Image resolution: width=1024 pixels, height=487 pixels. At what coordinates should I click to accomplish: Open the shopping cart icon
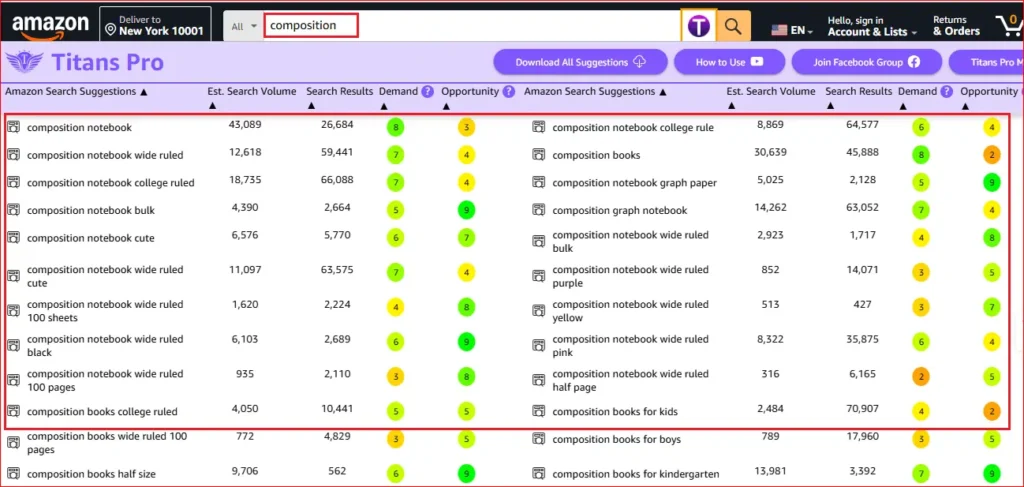pos(1010,25)
